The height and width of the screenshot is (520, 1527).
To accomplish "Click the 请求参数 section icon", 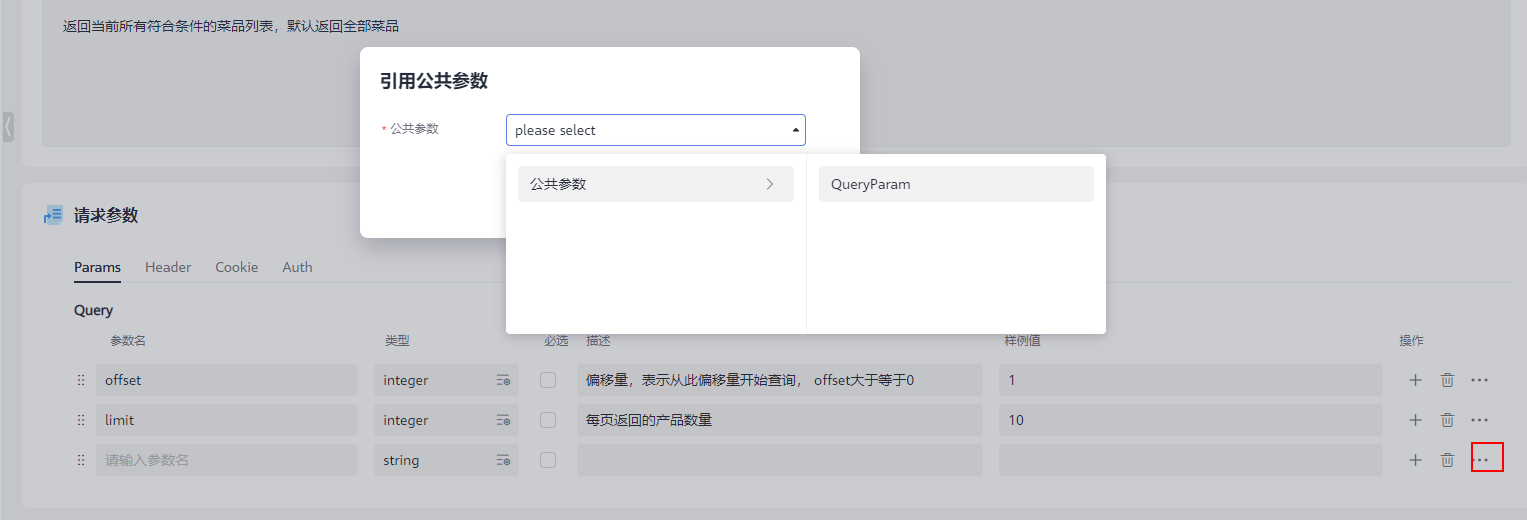I will [53, 215].
